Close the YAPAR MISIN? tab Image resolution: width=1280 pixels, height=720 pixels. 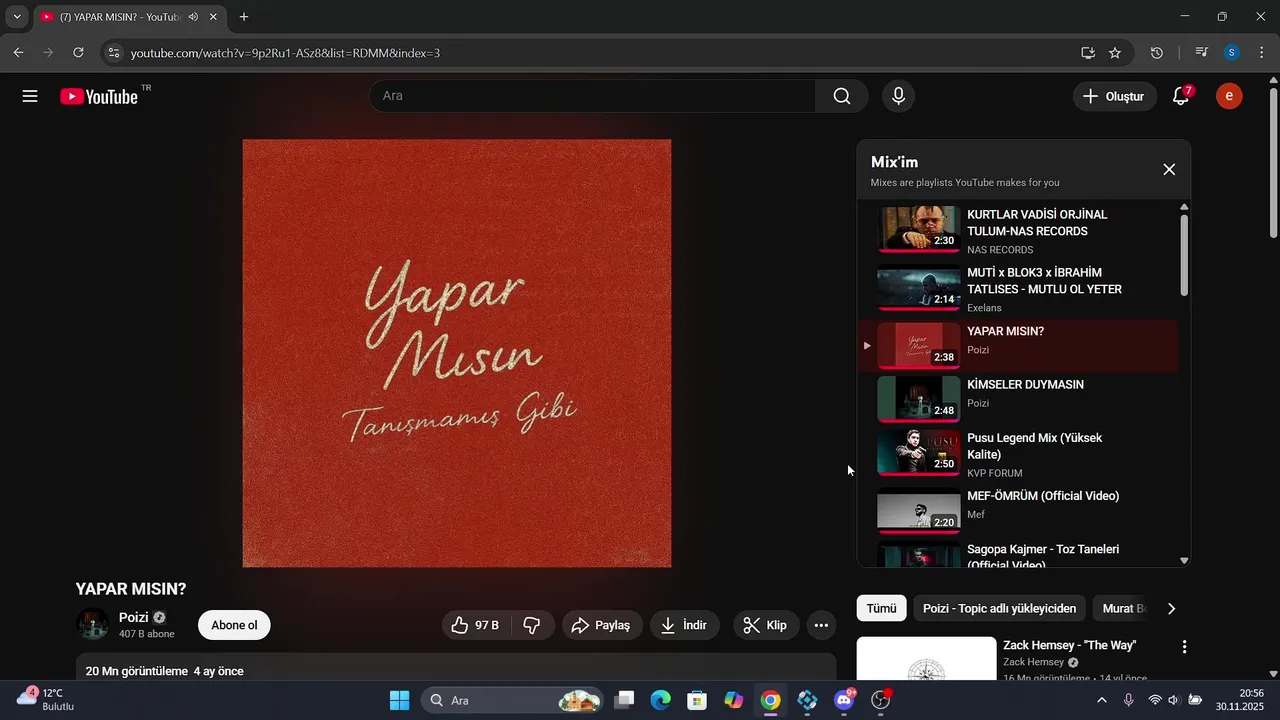[213, 17]
